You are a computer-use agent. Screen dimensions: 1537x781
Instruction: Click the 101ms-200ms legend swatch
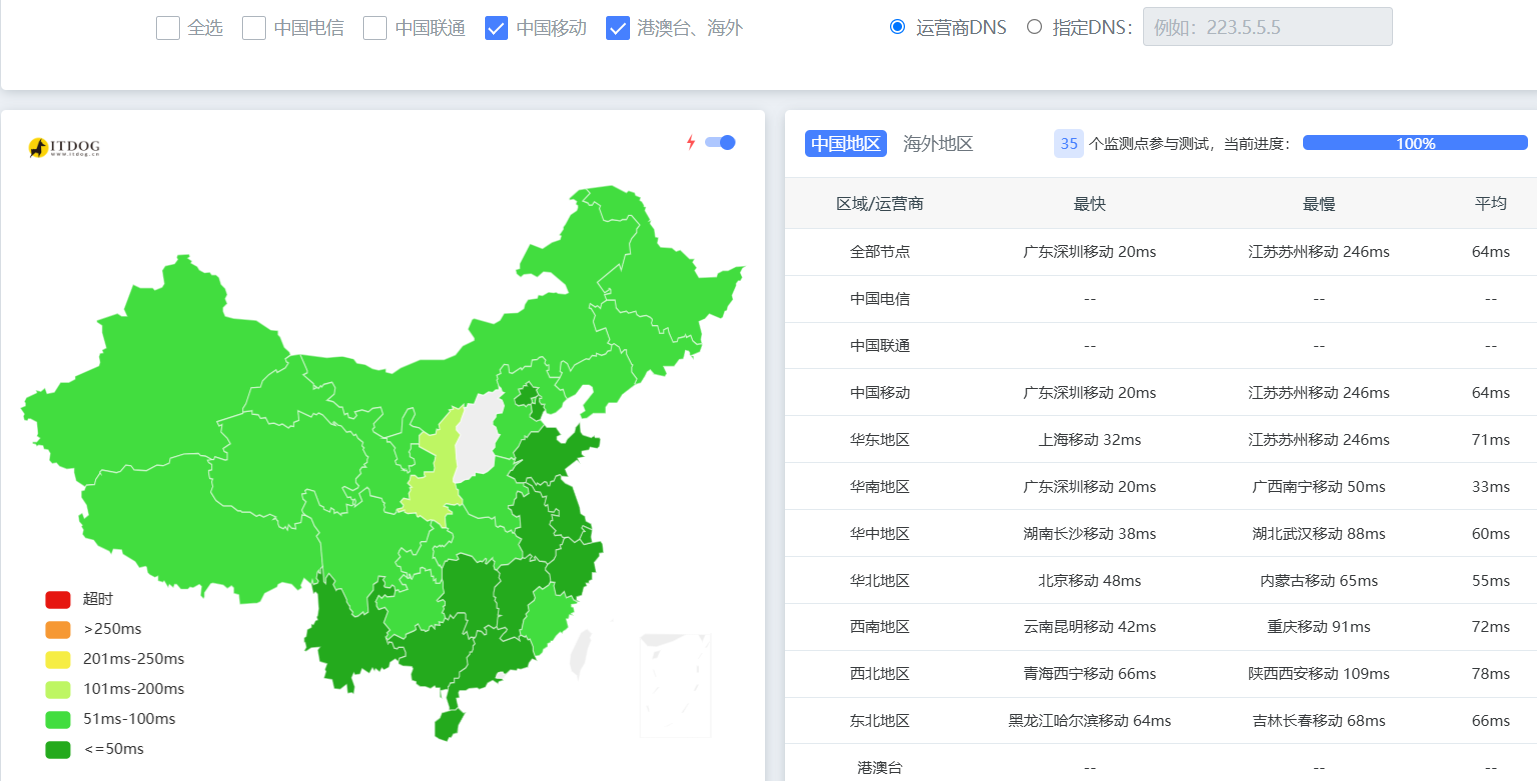[x=58, y=689]
